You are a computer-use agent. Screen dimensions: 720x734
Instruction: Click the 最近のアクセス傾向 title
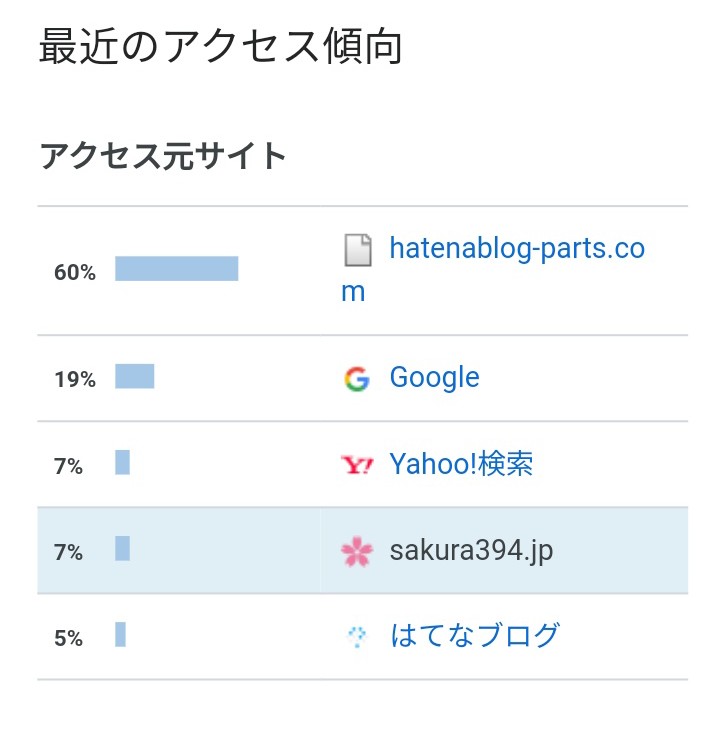click(220, 46)
